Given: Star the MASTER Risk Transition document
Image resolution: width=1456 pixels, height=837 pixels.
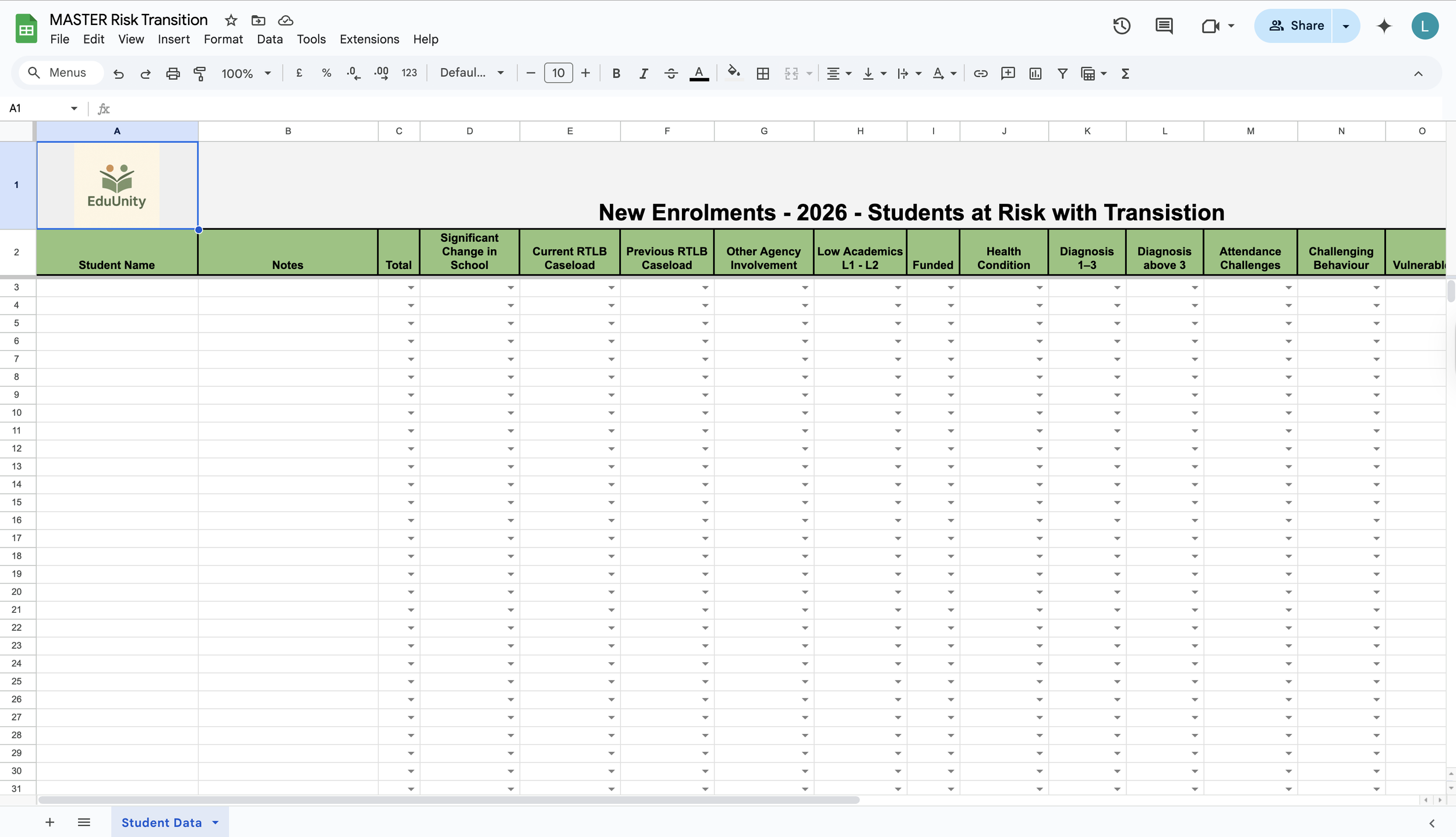Looking at the screenshot, I should click(231, 20).
